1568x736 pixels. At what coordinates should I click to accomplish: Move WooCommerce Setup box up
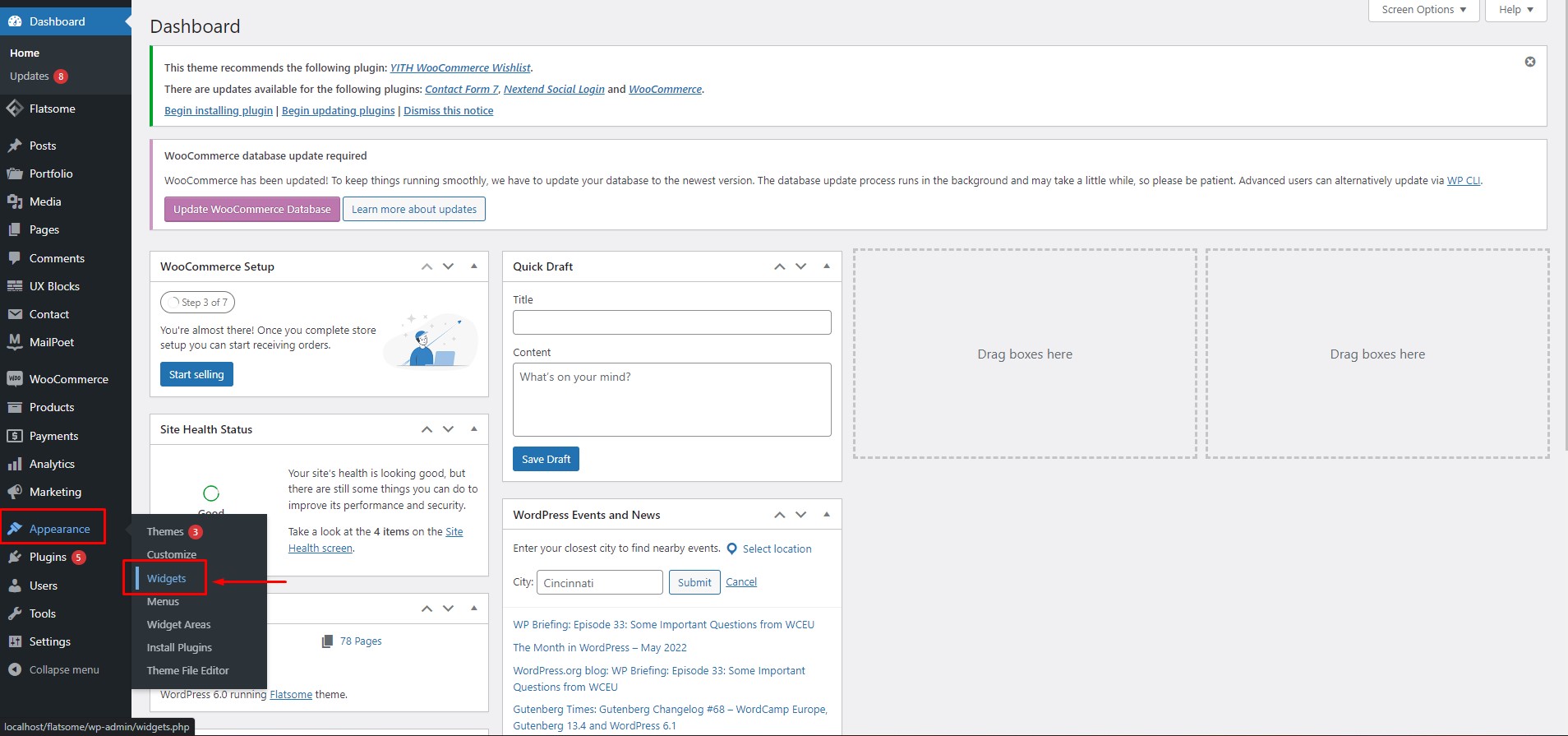(x=427, y=266)
